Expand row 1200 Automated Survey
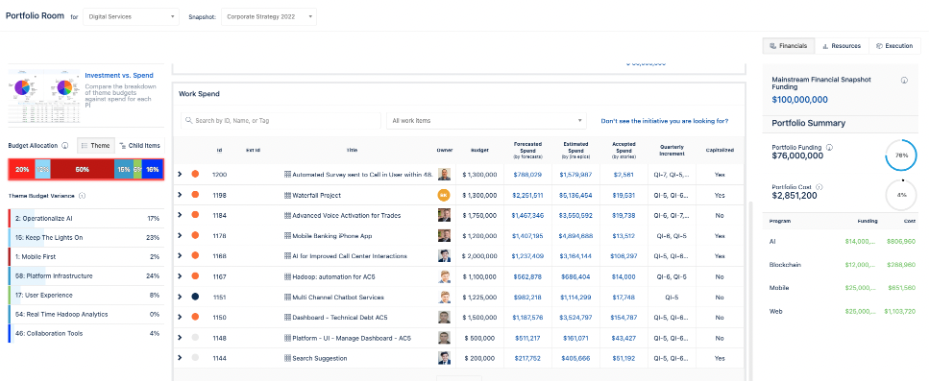 click(x=180, y=174)
